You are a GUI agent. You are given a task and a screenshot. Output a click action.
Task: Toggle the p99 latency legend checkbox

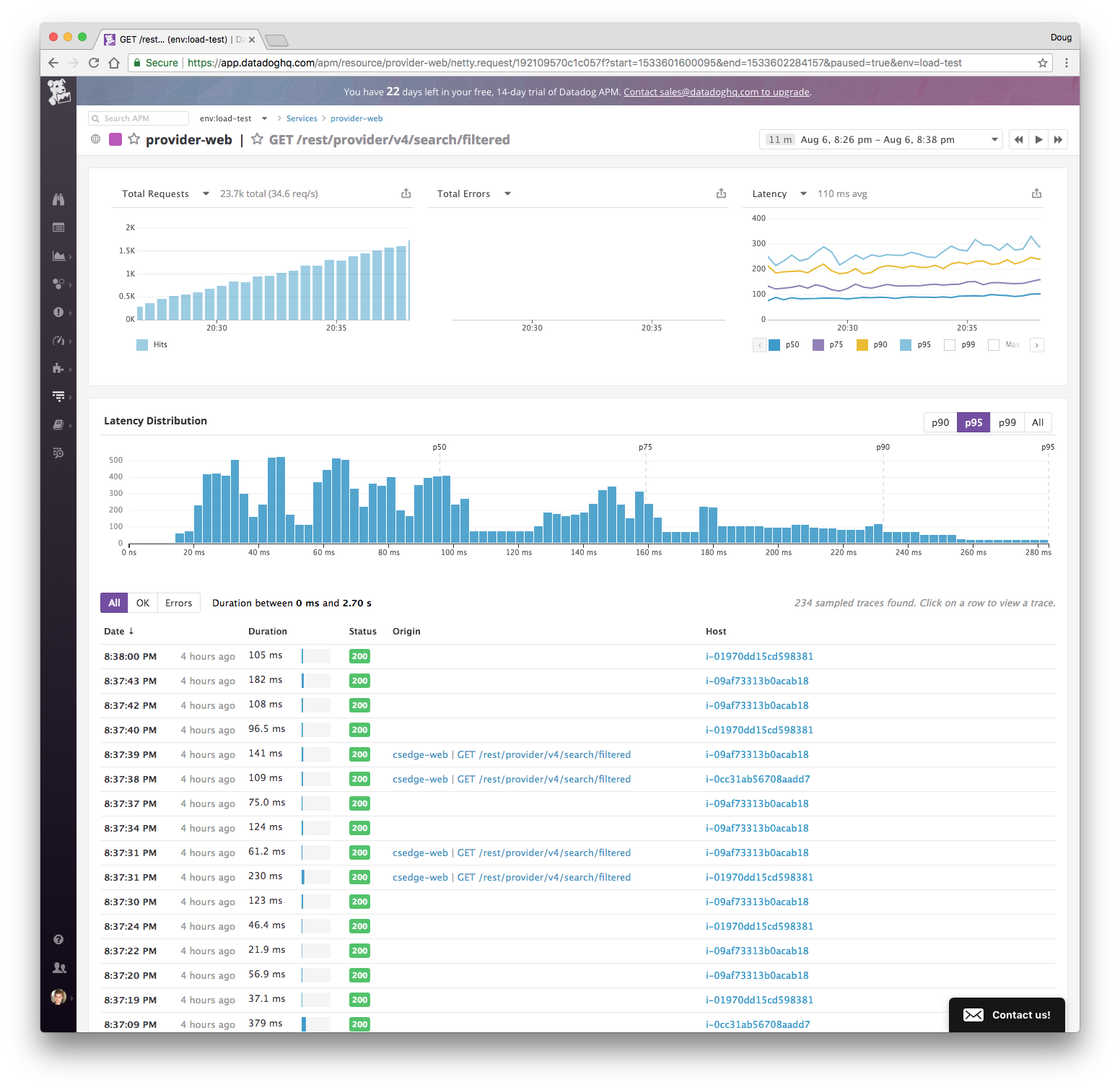click(x=950, y=345)
